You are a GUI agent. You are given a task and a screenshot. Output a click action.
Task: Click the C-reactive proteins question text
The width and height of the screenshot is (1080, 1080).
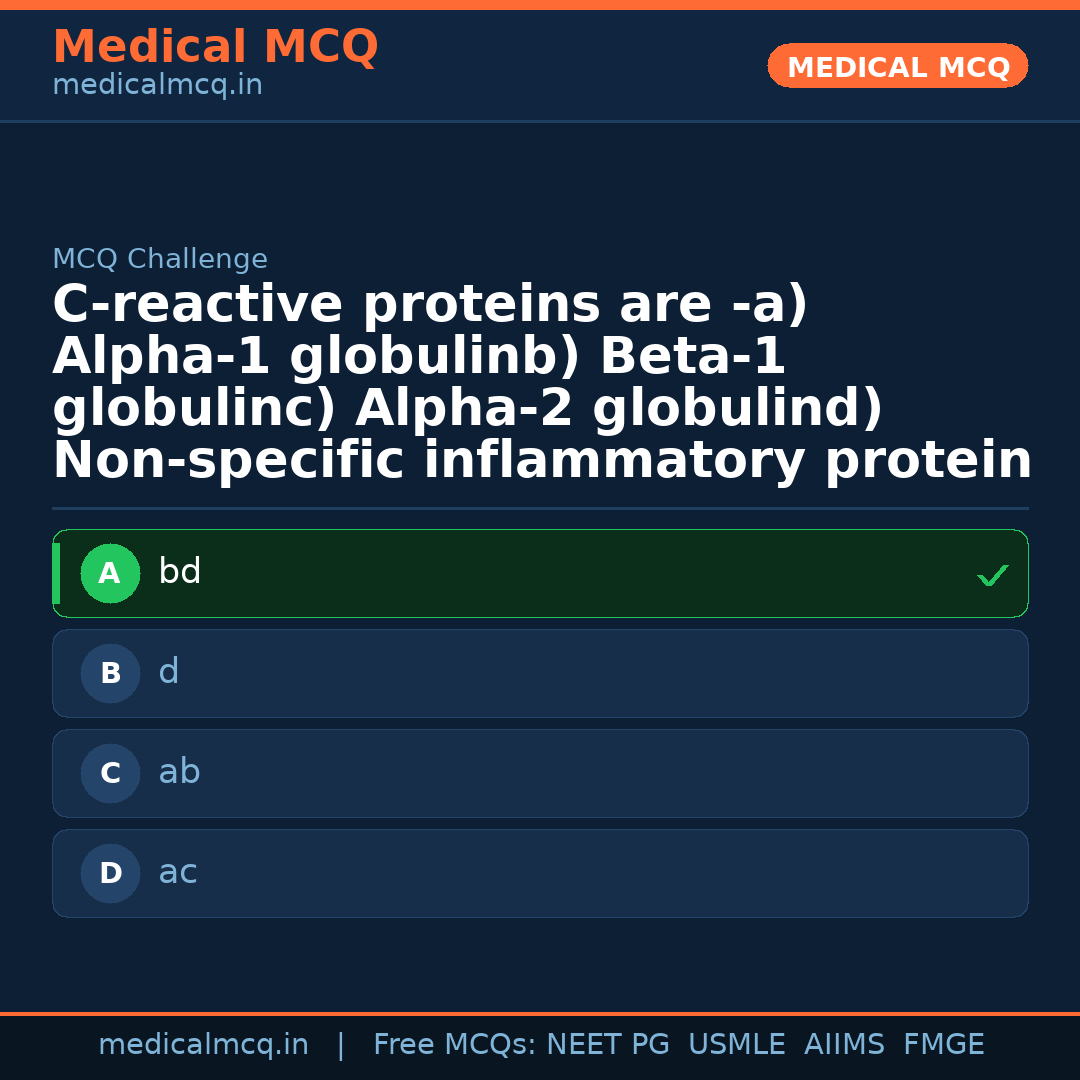coord(540,383)
